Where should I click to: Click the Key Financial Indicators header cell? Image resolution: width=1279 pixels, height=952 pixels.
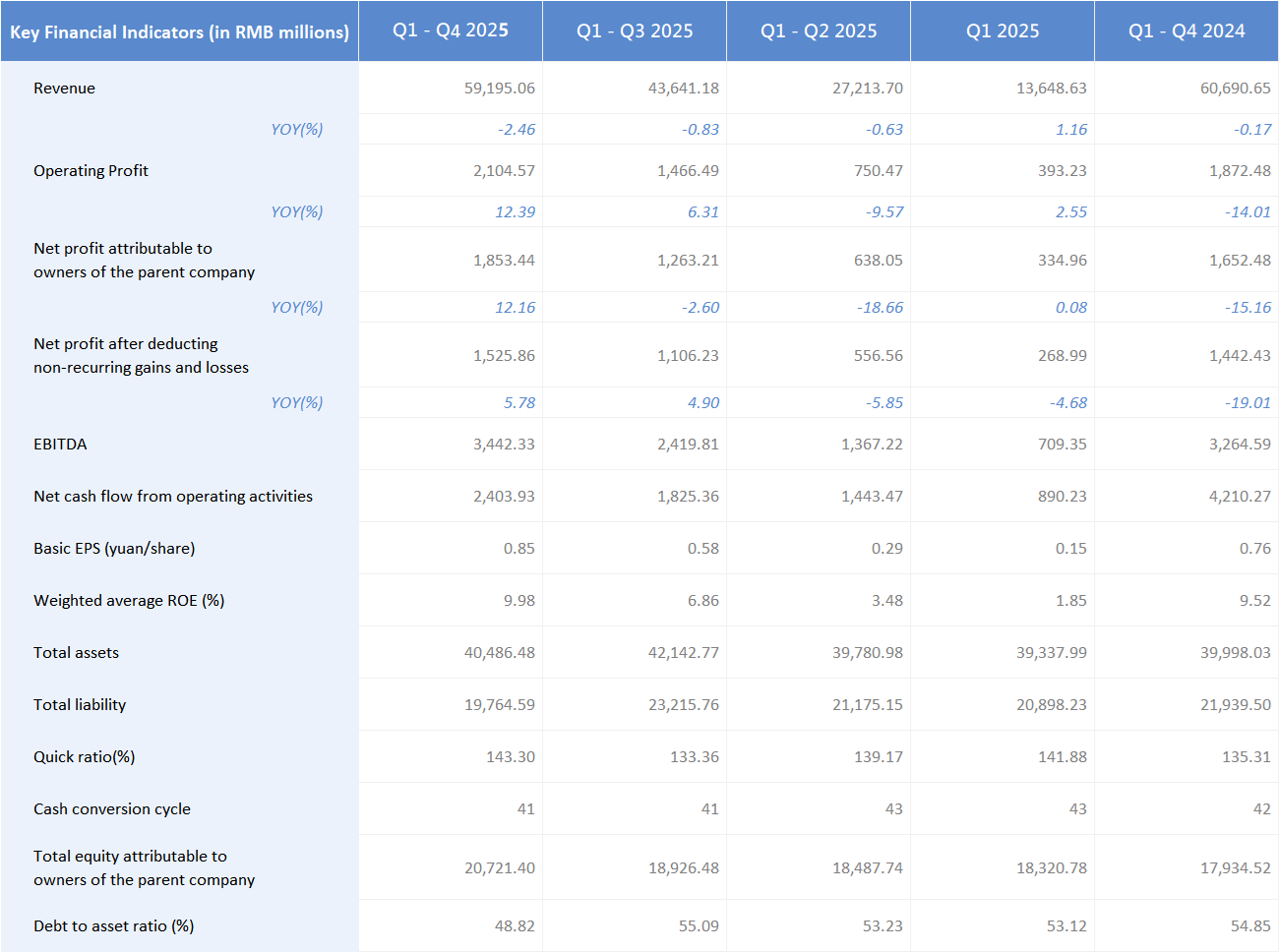[x=179, y=32]
